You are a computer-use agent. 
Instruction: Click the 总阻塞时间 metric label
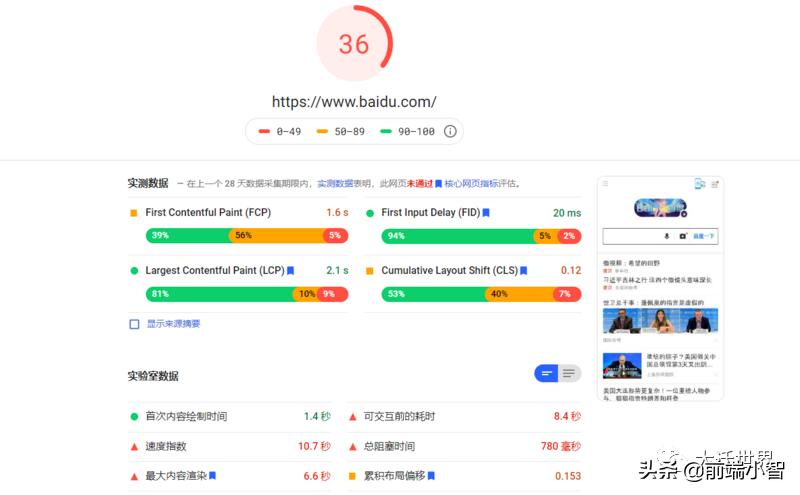tap(389, 447)
